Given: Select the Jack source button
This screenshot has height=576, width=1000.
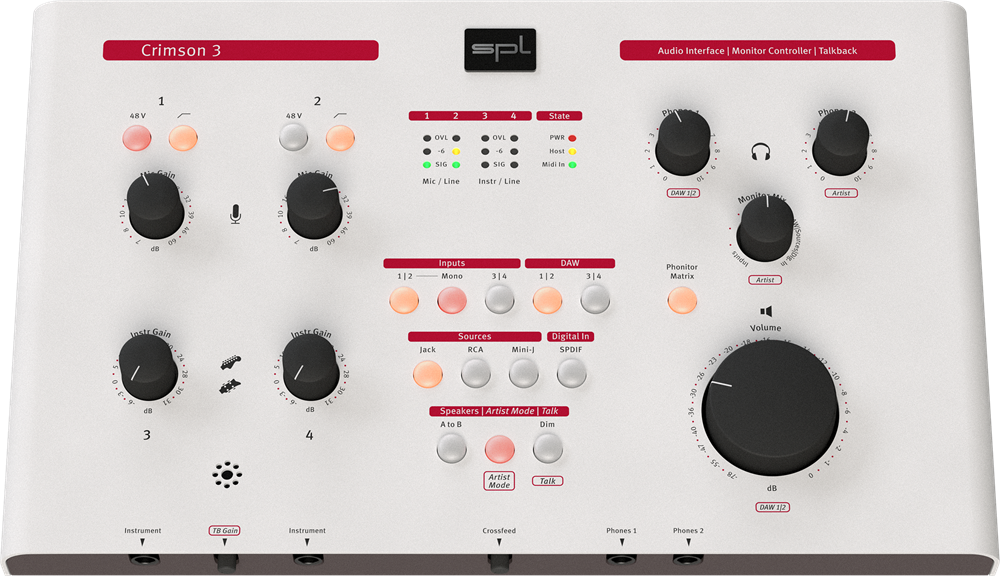Looking at the screenshot, I should 428,374.
